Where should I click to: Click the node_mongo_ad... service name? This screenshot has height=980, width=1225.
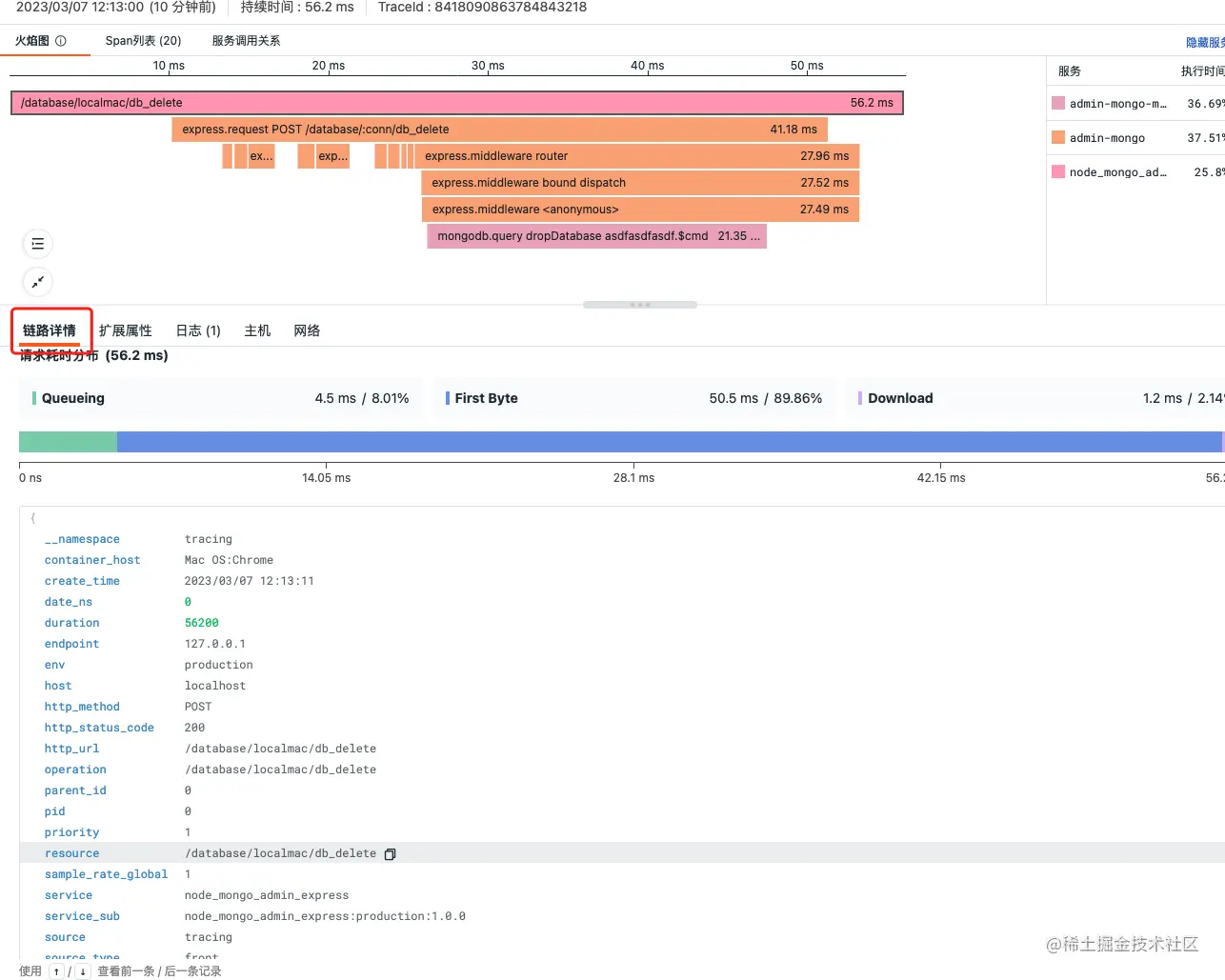click(x=1117, y=172)
